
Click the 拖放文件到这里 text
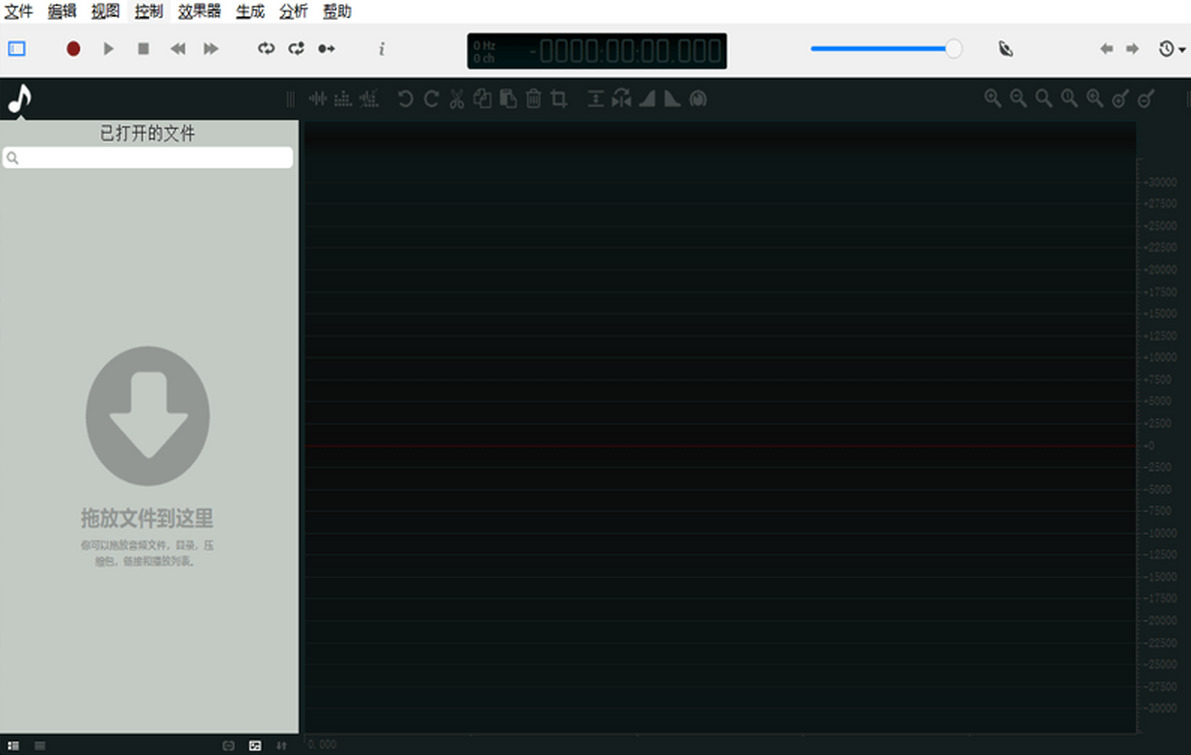[x=147, y=519]
